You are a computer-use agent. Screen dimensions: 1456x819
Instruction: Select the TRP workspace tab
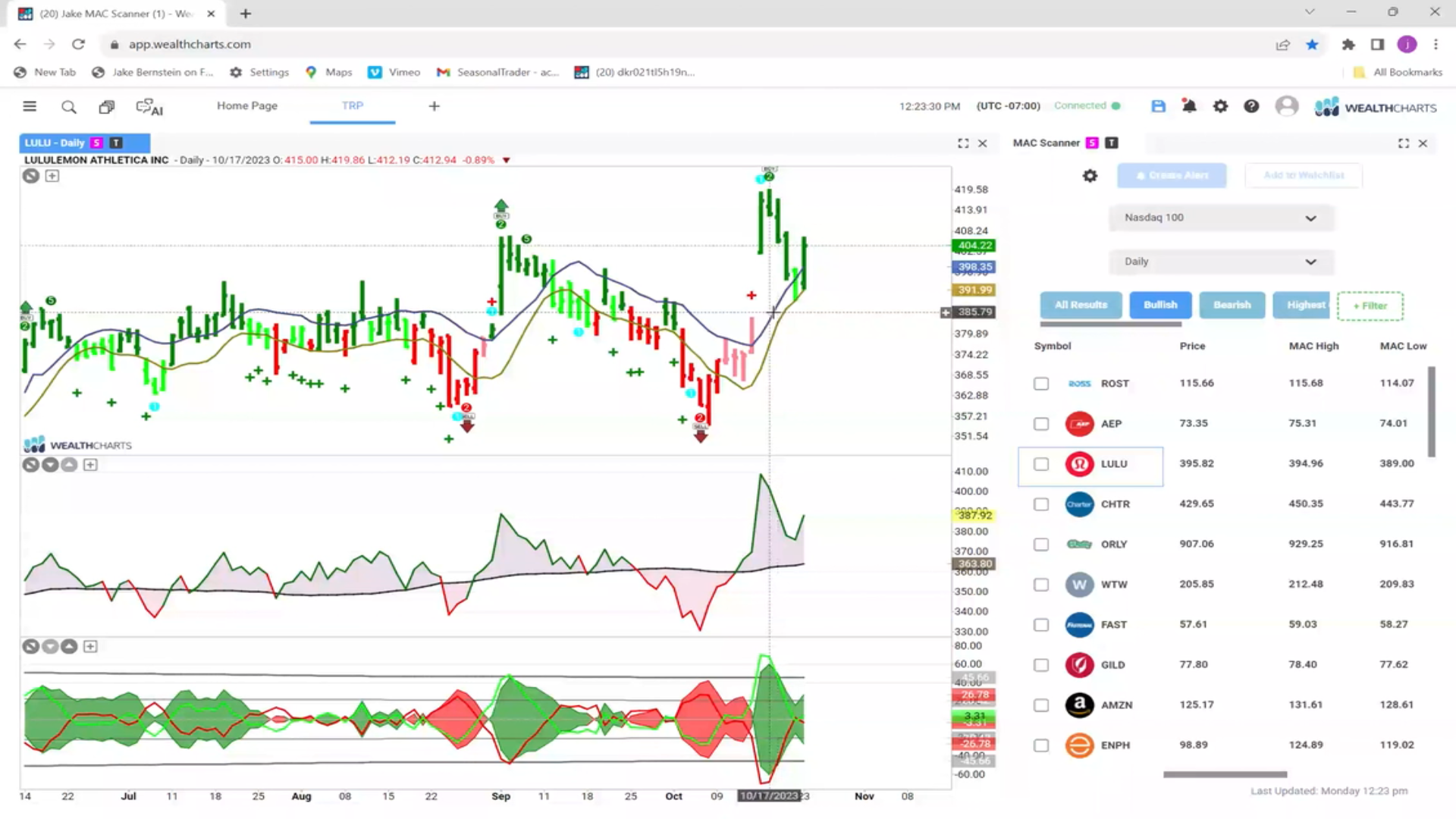[x=353, y=105]
